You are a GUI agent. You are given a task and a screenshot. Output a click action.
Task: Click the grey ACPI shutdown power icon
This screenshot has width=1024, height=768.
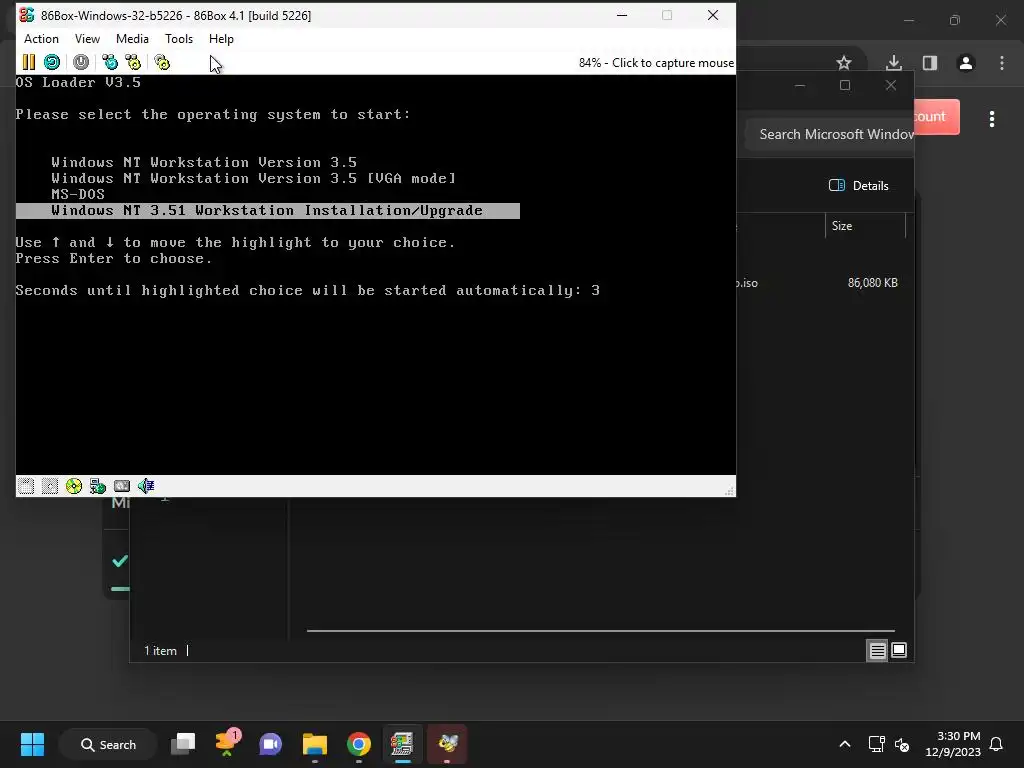(81, 62)
